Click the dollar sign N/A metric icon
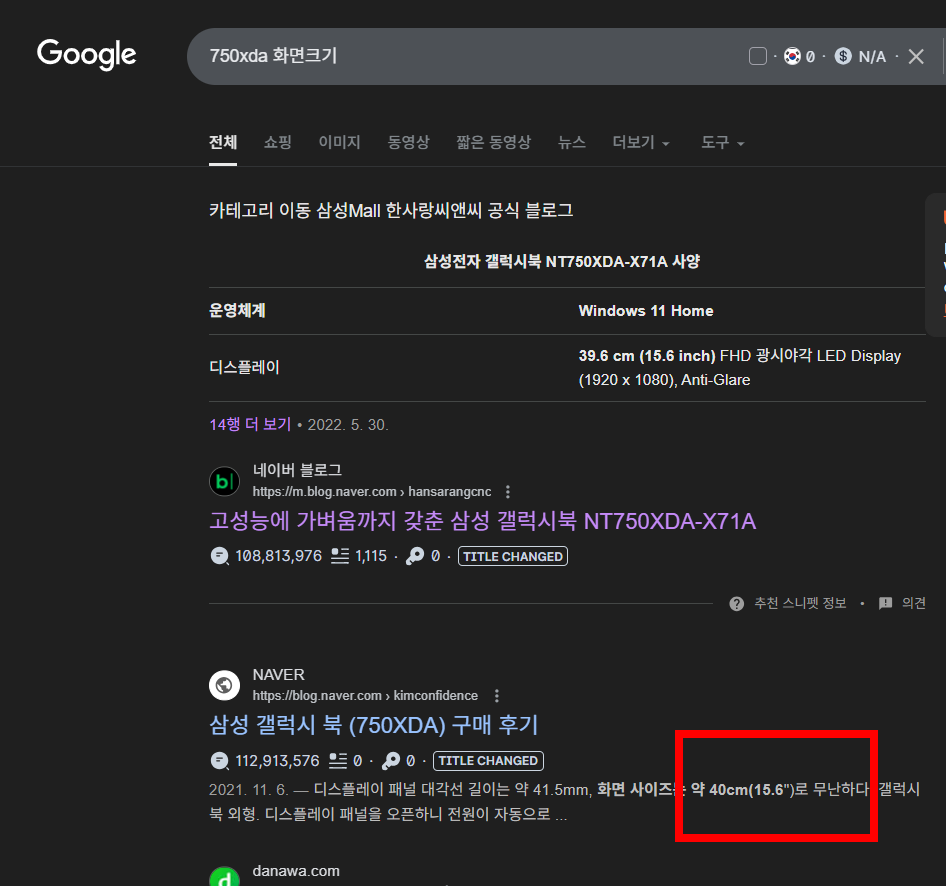This screenshot has width=946, height=886. pyautogui.click(x=841, y=56)
